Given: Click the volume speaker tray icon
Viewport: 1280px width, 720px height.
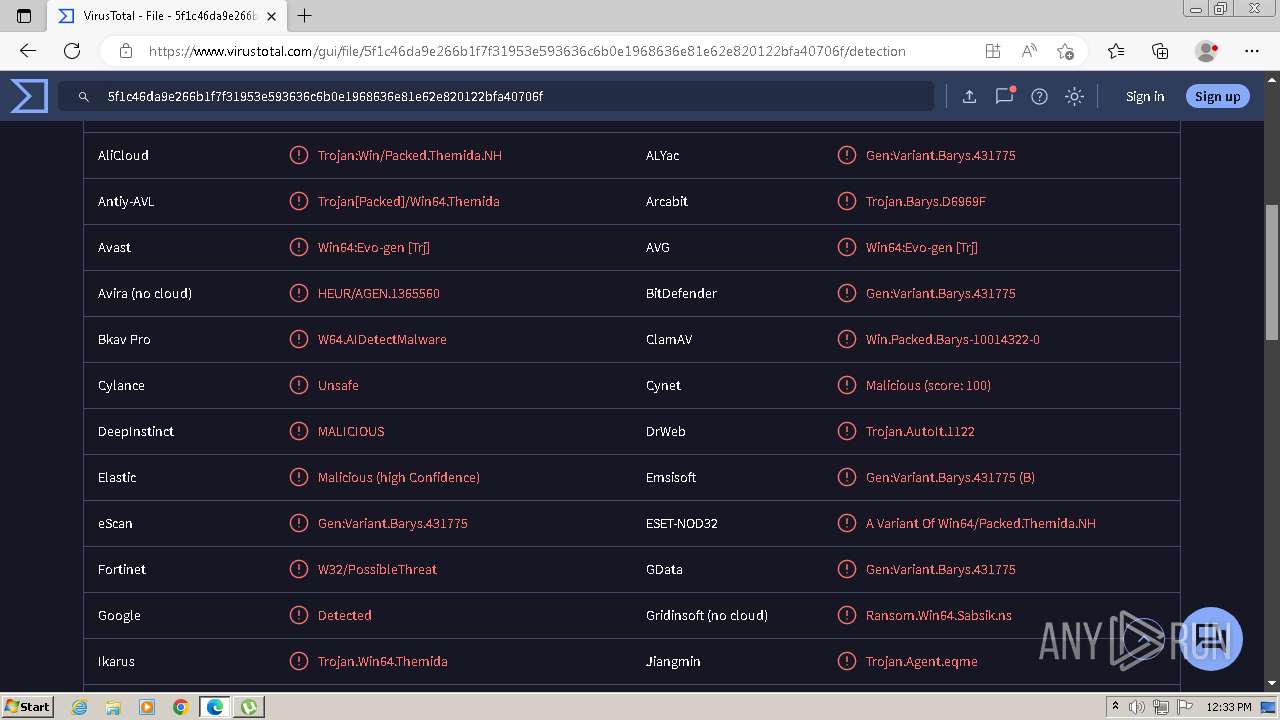Looking at the screenshot, I should pos(1136,707).
